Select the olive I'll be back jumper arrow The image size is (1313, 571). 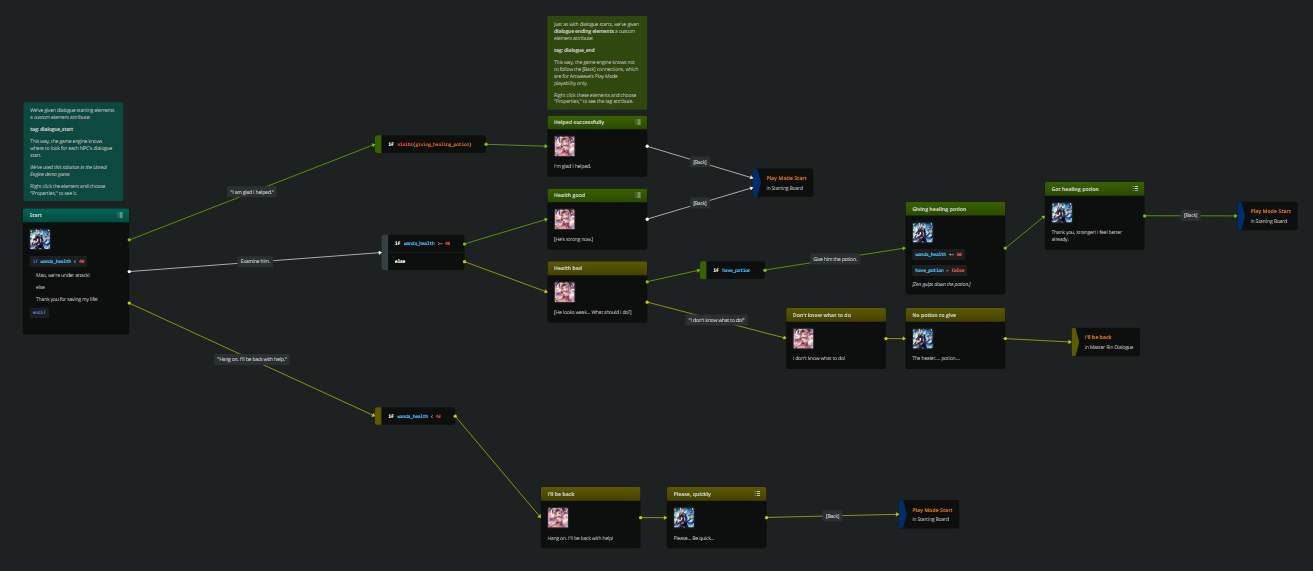pos(1074,341)
